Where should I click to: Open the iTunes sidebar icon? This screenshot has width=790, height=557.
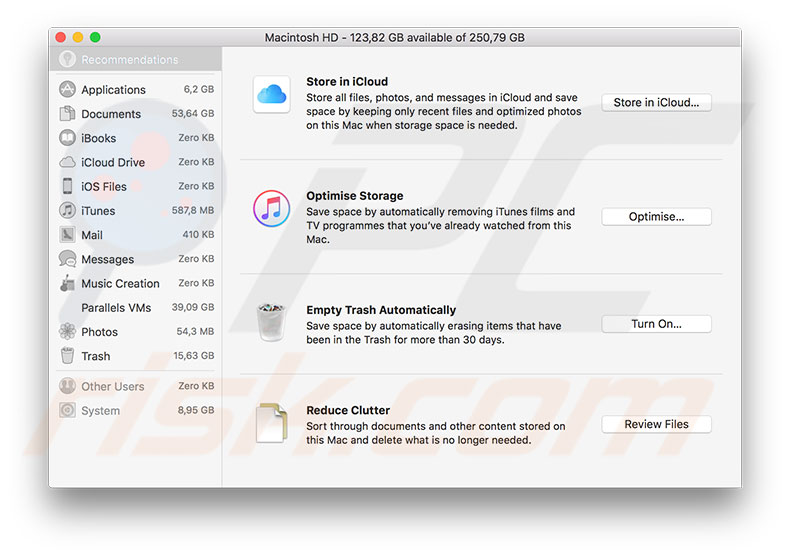click(67, 211)
